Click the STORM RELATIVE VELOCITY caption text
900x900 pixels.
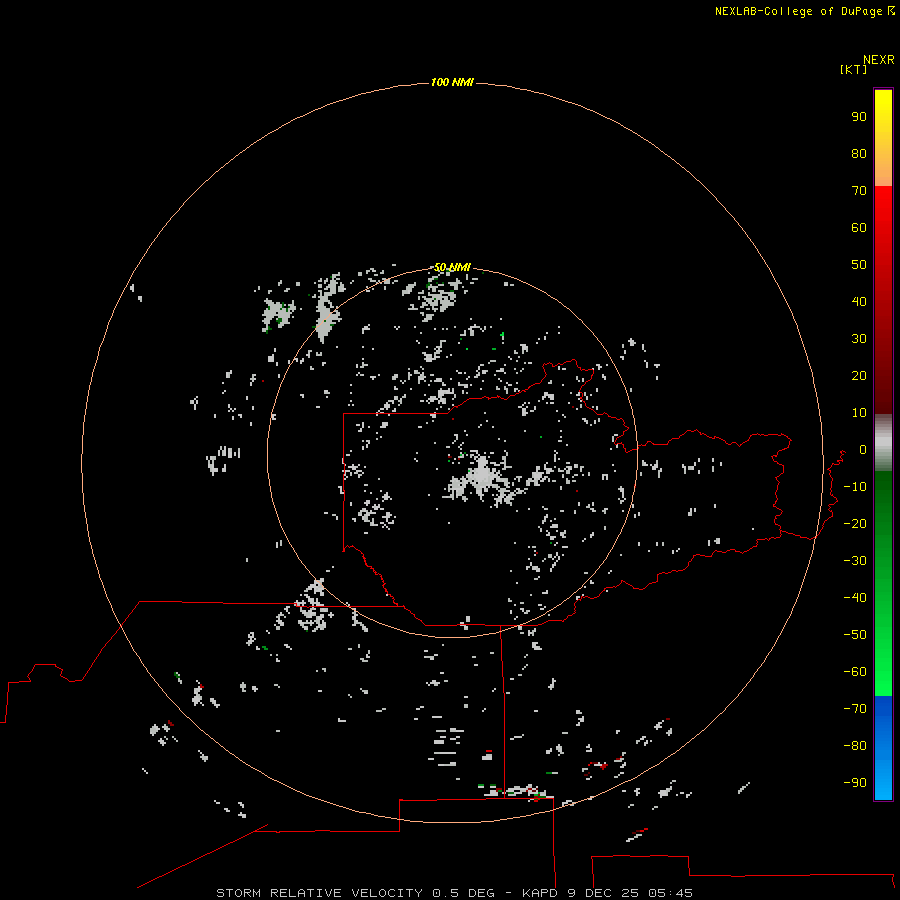[x=319, y=893]
